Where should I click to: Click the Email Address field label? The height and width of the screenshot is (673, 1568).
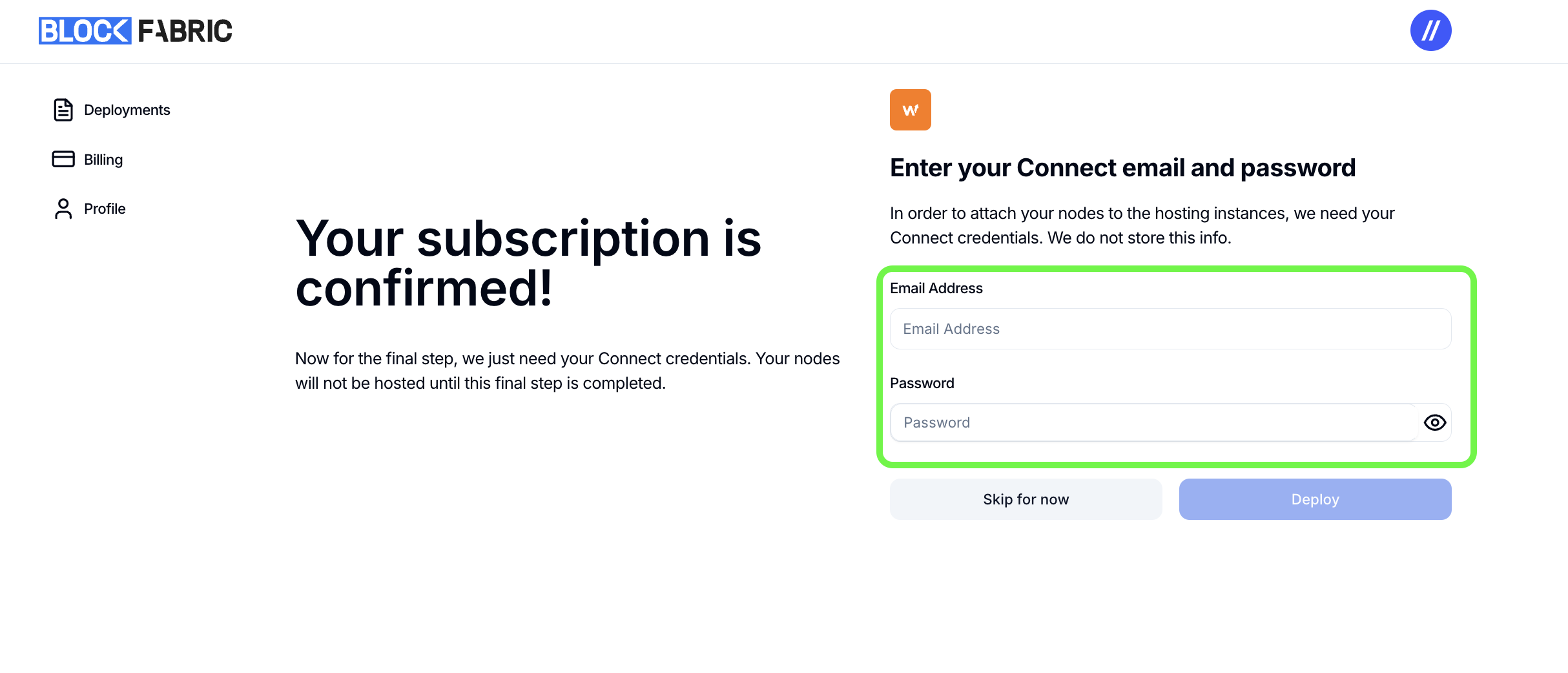point(936,288)
